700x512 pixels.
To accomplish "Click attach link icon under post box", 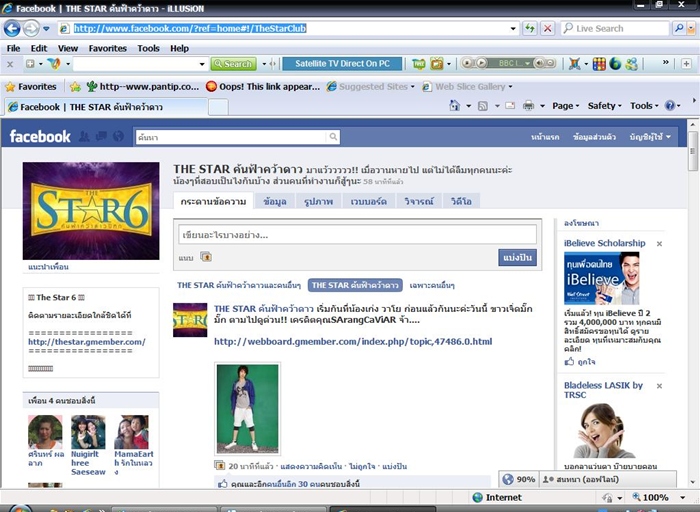I will [x=206, y=257].
